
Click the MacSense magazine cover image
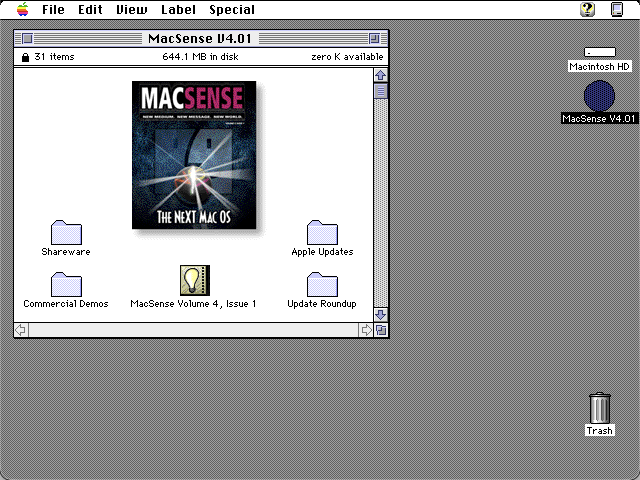(x=194, y=155)
